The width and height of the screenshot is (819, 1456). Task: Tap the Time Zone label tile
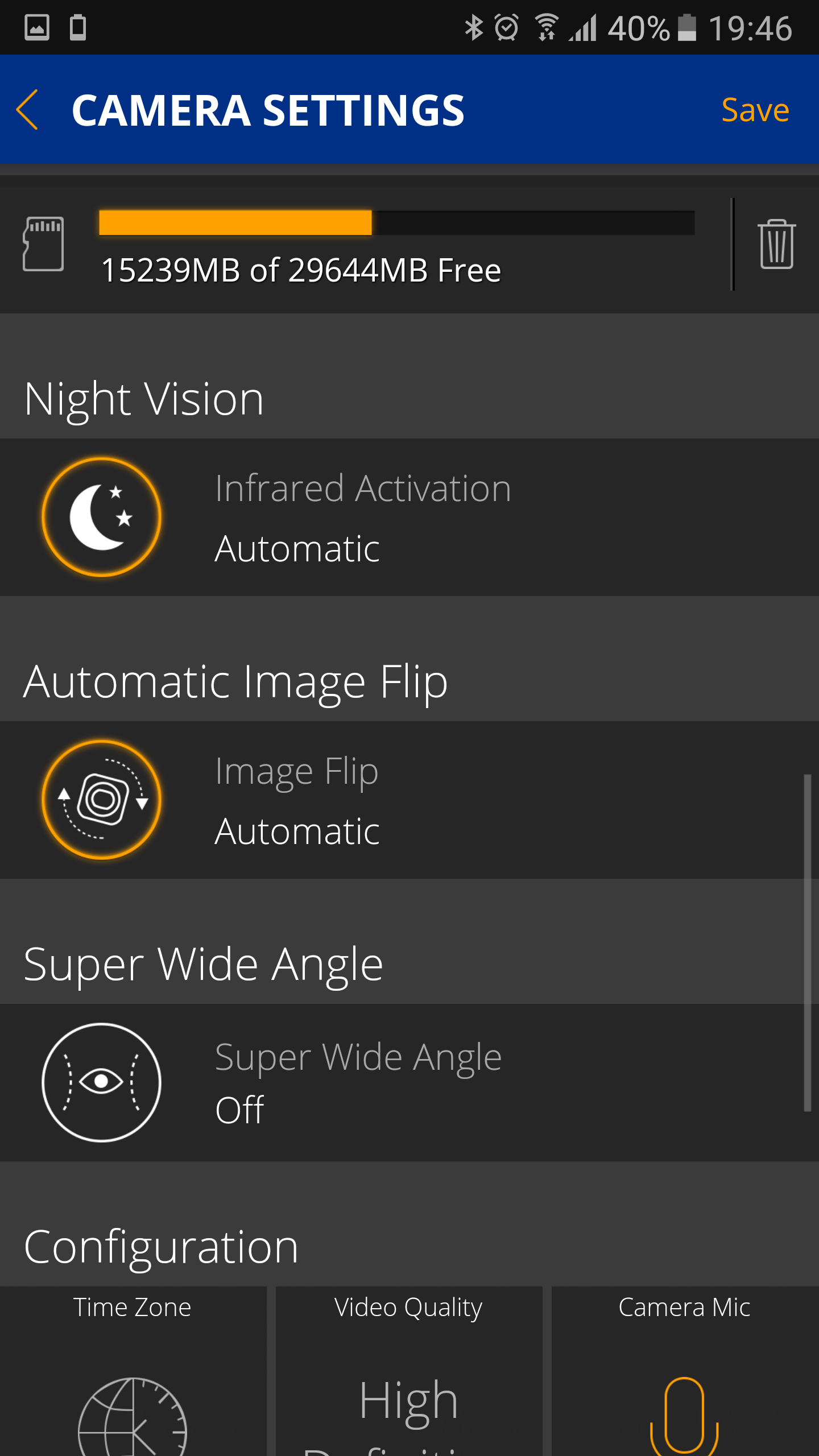pyautogui.click(x=133, y=1371)
